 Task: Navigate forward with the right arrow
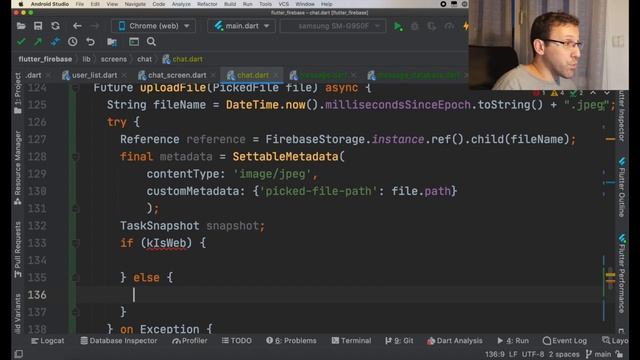tap(95, 26)
